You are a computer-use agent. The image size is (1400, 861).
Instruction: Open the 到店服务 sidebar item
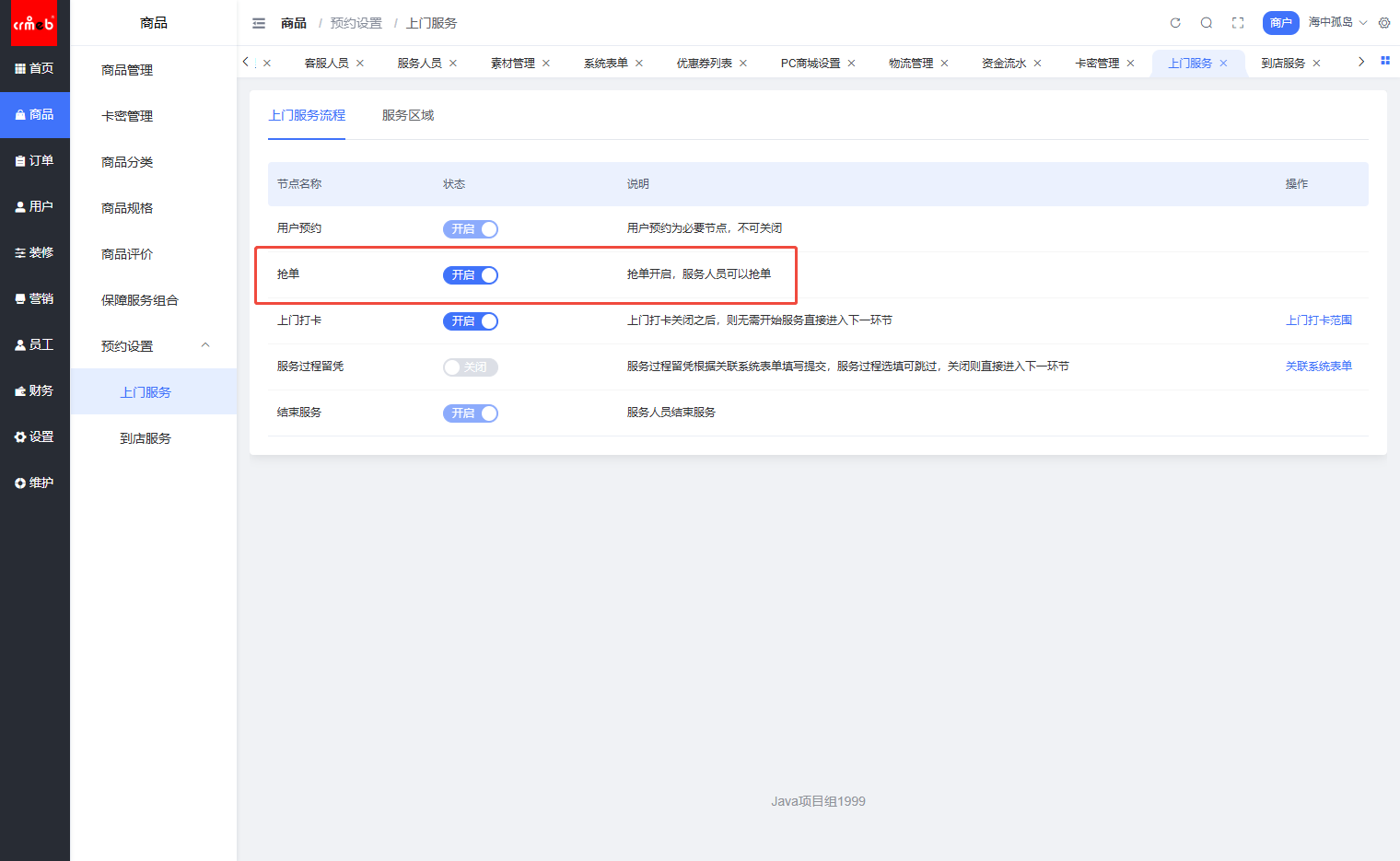tap(146, 438)
